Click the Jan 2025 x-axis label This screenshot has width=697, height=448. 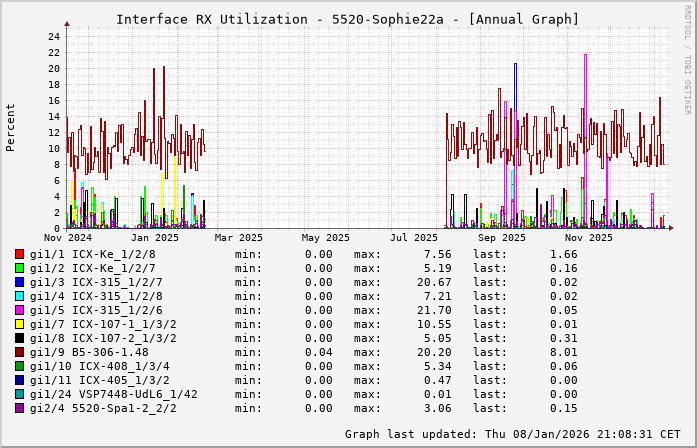(x=155, y=238)
